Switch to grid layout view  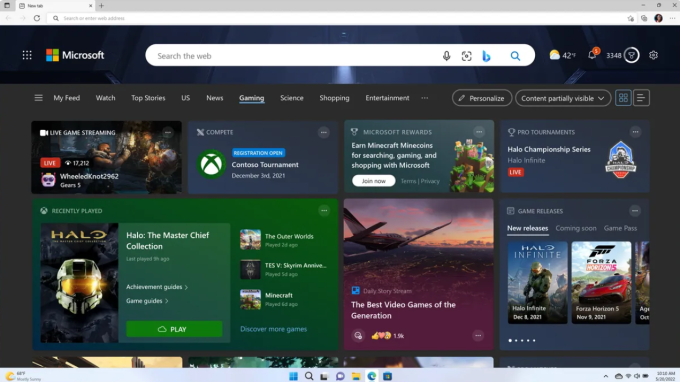pos(623,98)
